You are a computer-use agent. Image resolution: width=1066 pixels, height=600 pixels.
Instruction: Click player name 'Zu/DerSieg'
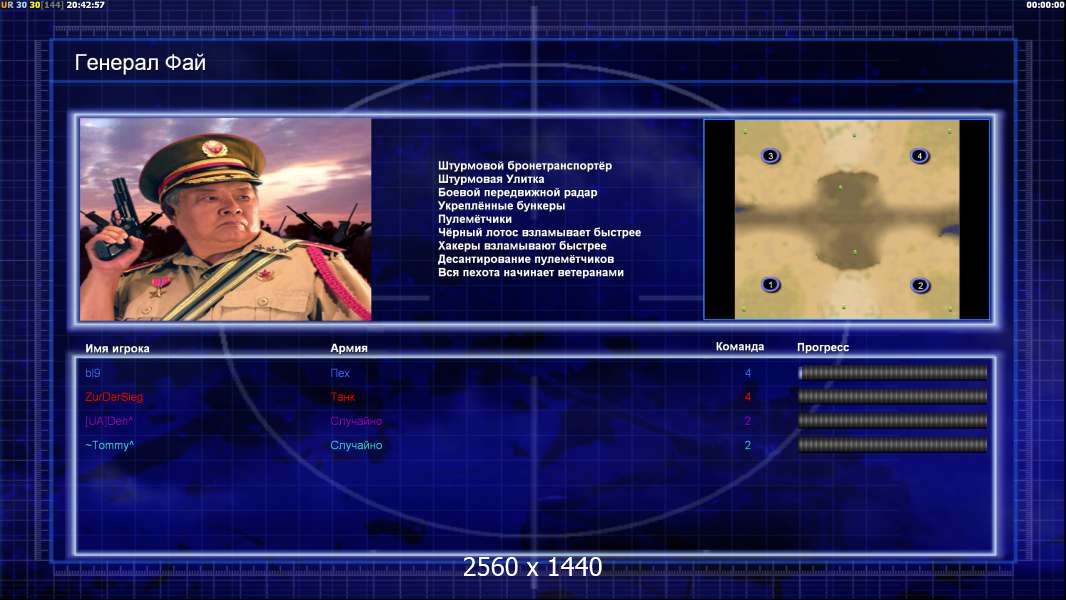click(114, 397)
